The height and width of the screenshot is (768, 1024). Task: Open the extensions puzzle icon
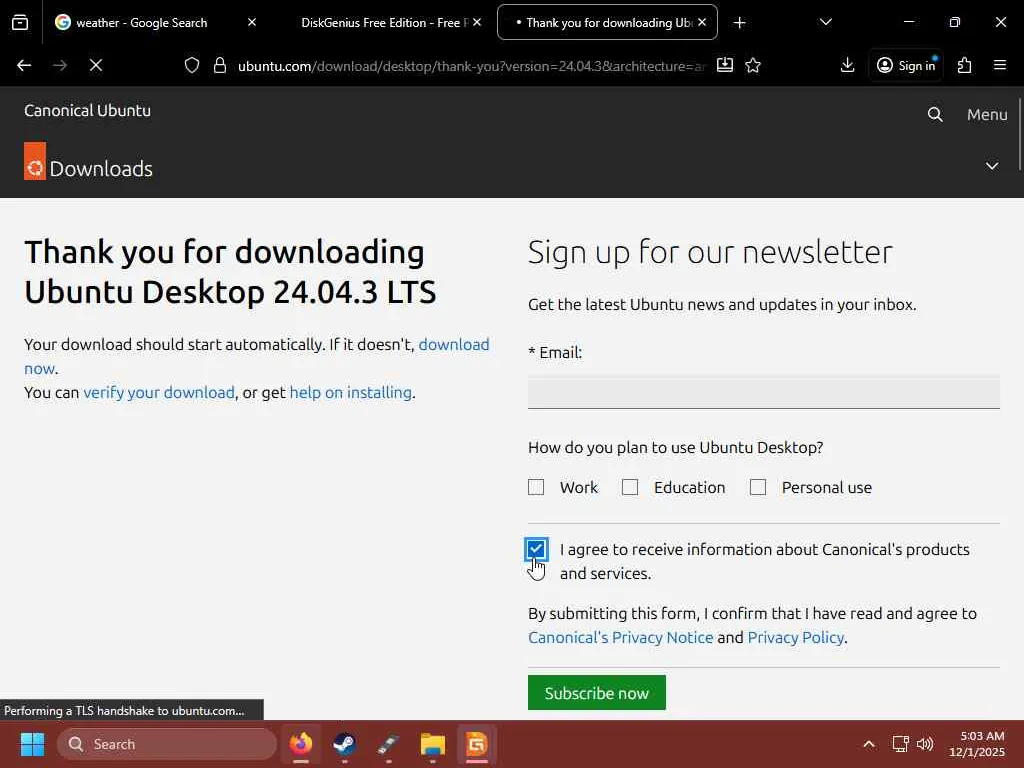[965, 65]
